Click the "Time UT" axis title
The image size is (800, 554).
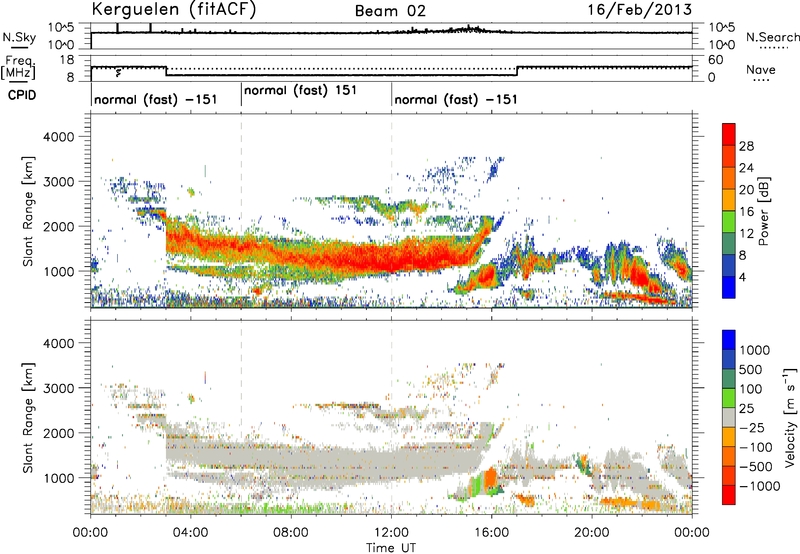(391, 547)
